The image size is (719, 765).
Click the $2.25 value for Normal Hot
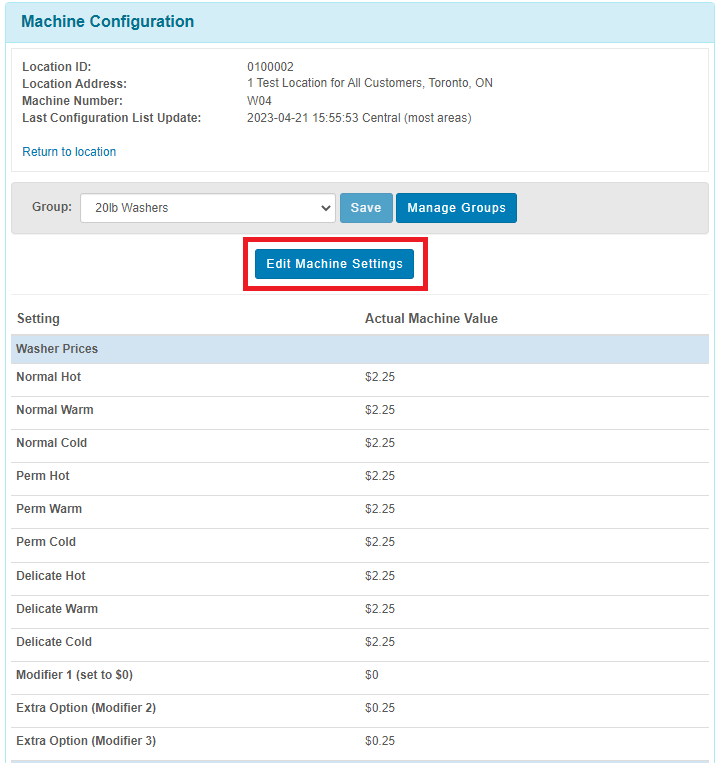(x=379, y=377)
